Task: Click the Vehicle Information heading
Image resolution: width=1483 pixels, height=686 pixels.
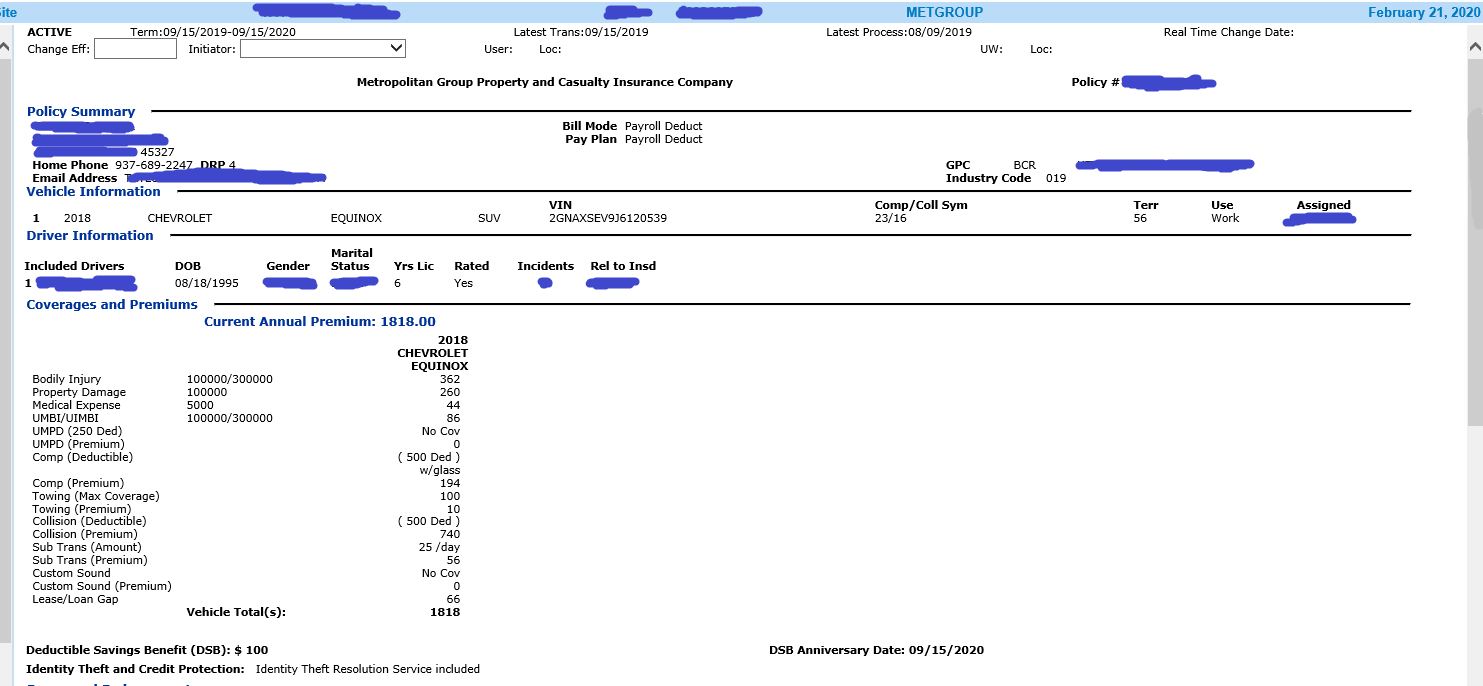Action: (x=93, y=191)
